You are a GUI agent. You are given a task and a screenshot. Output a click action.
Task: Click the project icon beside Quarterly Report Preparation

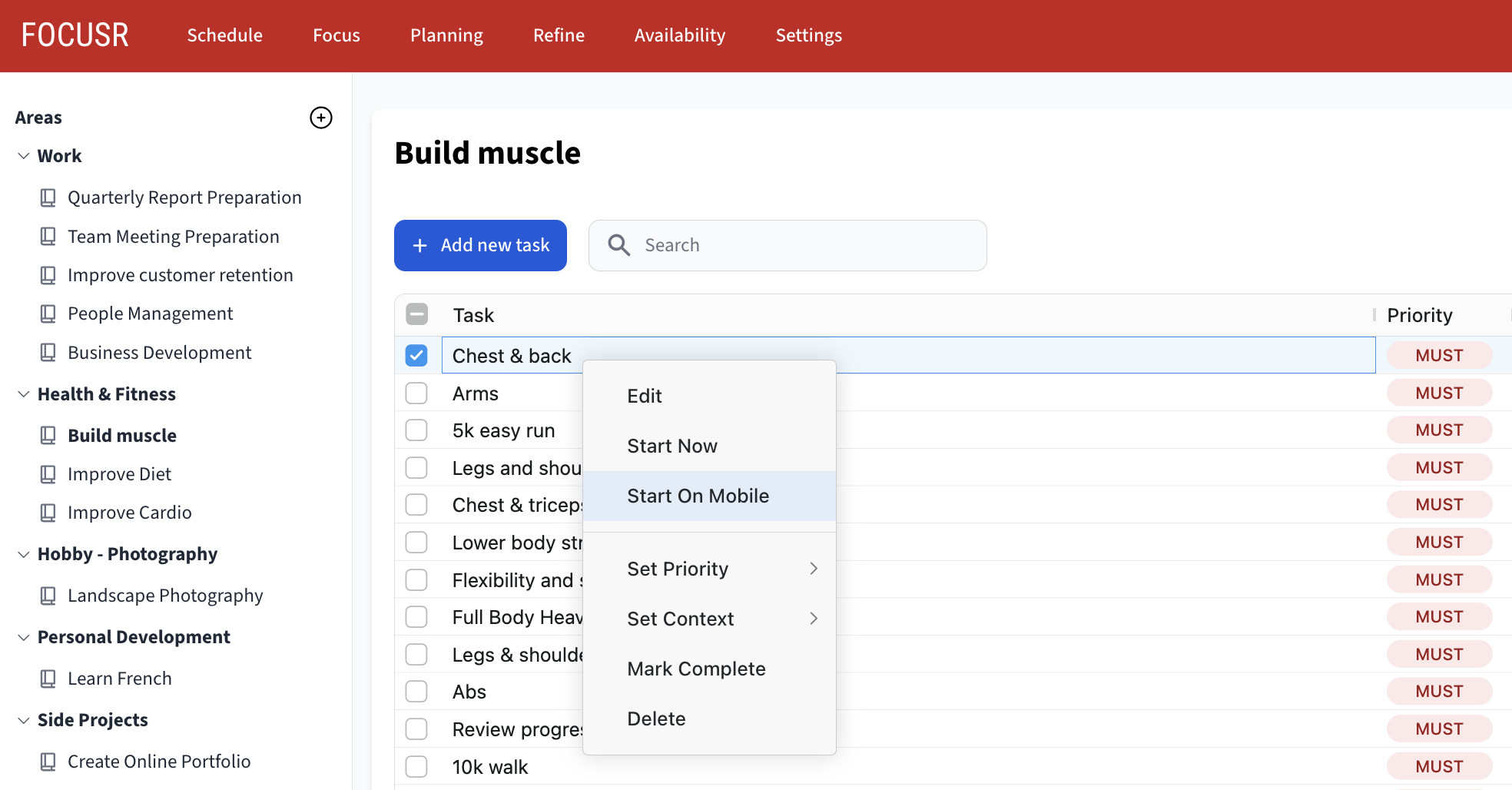(48, 197)
